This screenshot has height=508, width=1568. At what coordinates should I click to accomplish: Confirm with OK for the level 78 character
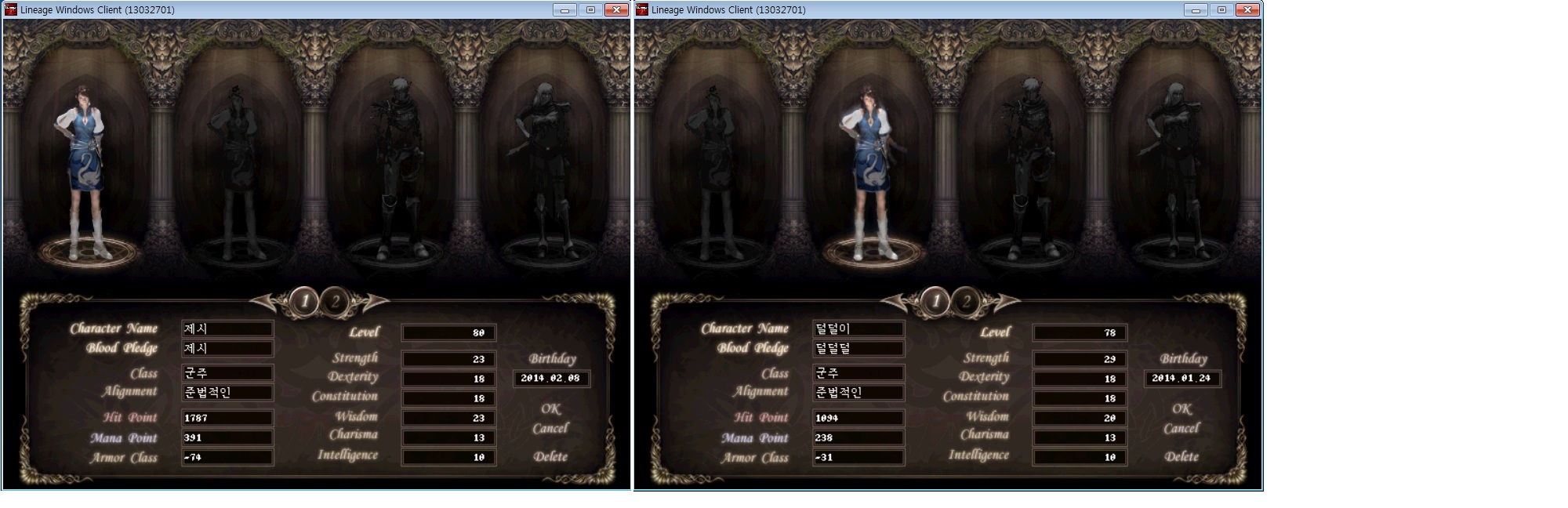pos(1181,408)
